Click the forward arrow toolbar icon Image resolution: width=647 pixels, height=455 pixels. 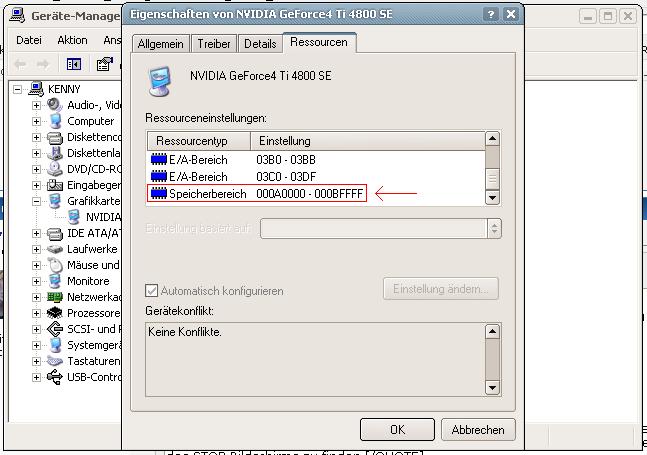coord(43,64)
